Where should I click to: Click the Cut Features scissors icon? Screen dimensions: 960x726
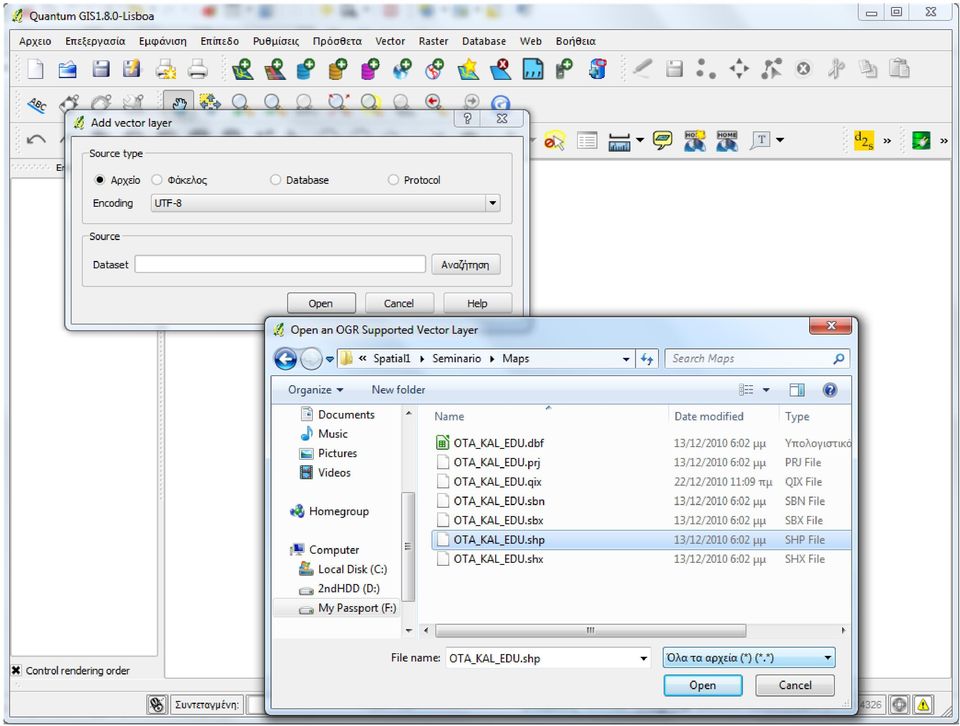click(836, 69)
